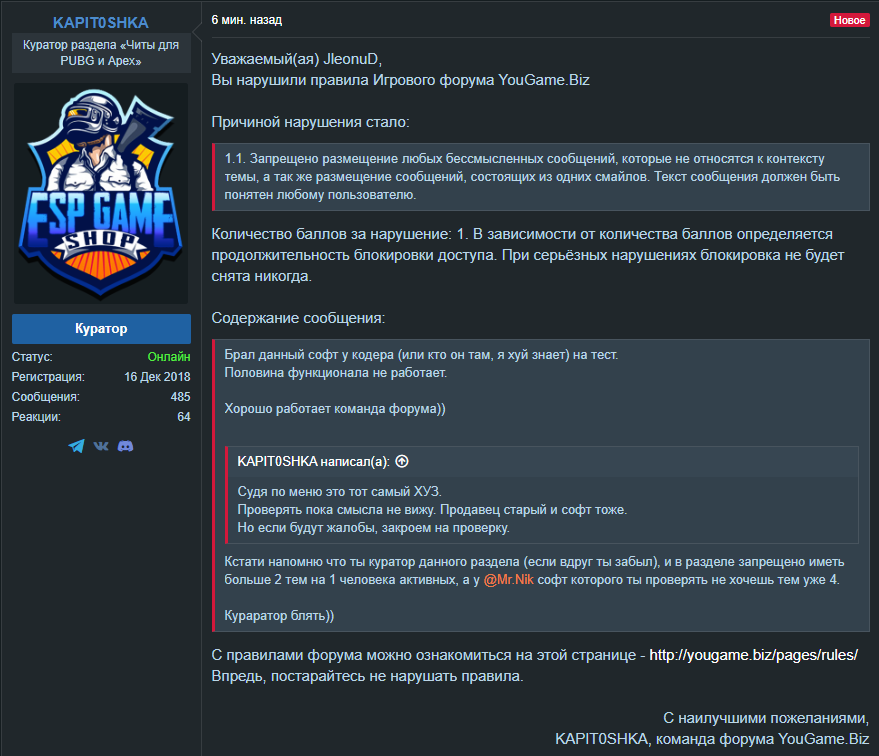
Task: Click the @Mr.Nik user mention
Action: 508,579
